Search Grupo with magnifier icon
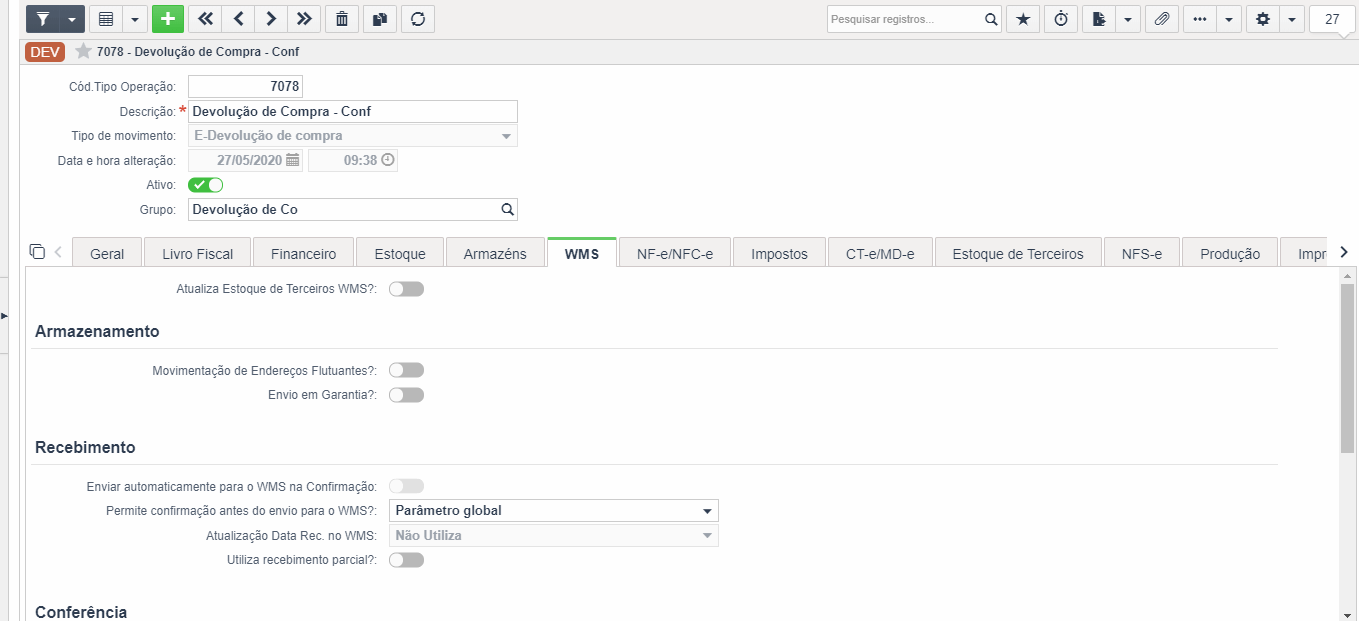 [507, 210]
